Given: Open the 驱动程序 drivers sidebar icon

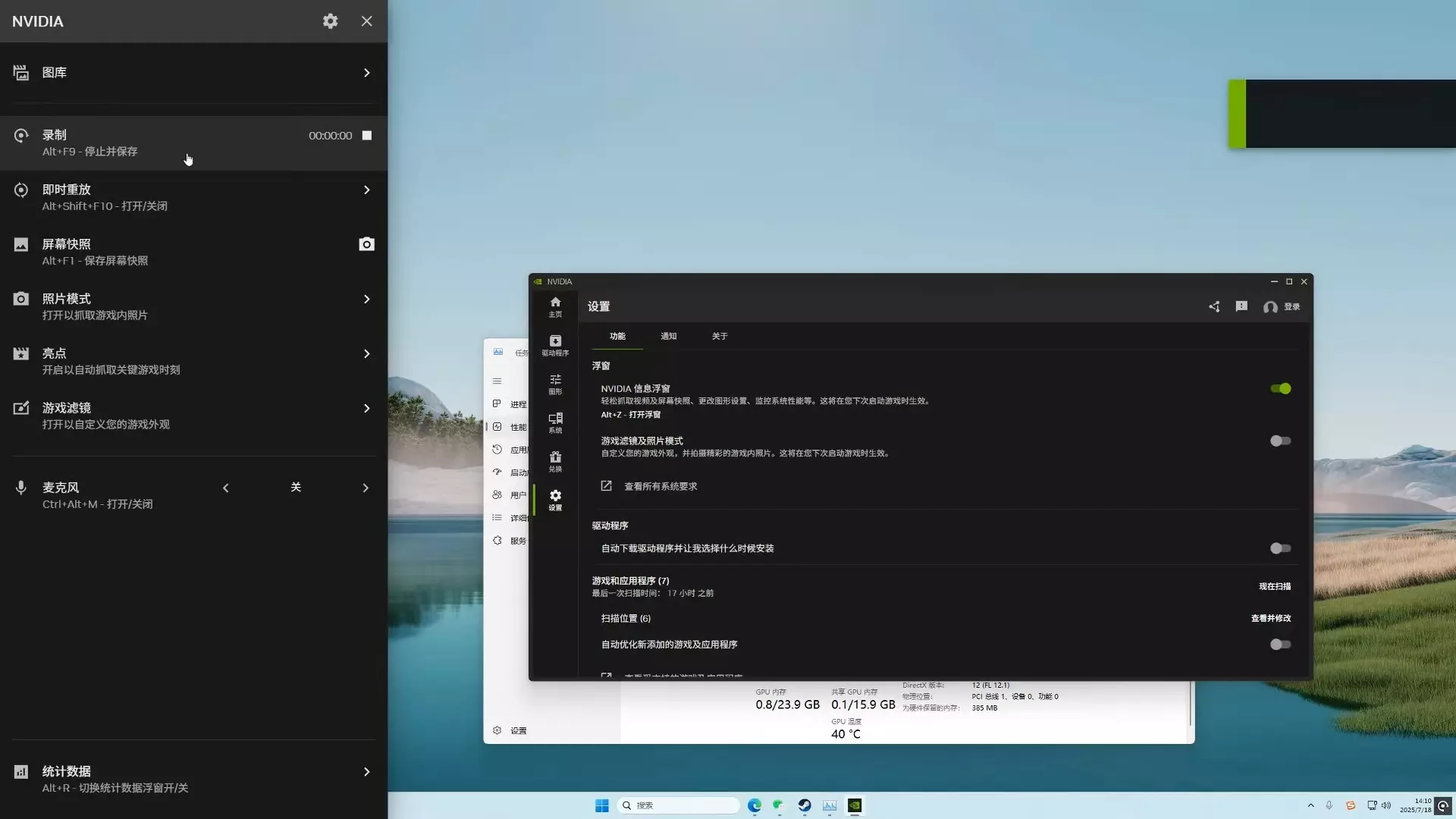Looking at the screenshot, I should [x=555, y=345].
